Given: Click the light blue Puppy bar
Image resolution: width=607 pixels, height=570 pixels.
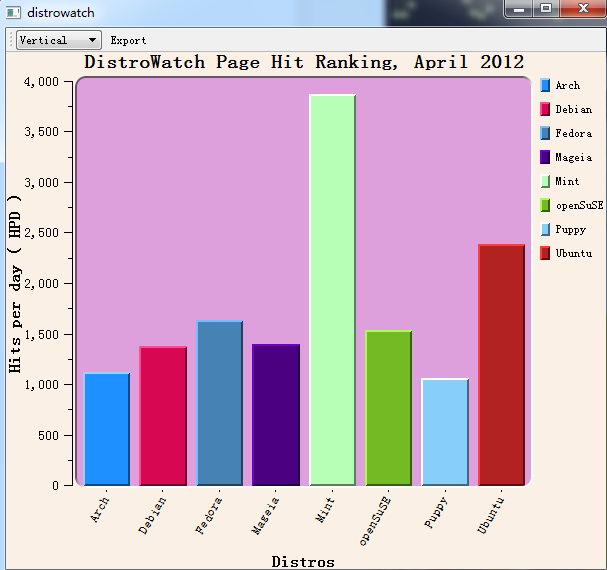Looking at the screenshot, I should click(445, 432).
